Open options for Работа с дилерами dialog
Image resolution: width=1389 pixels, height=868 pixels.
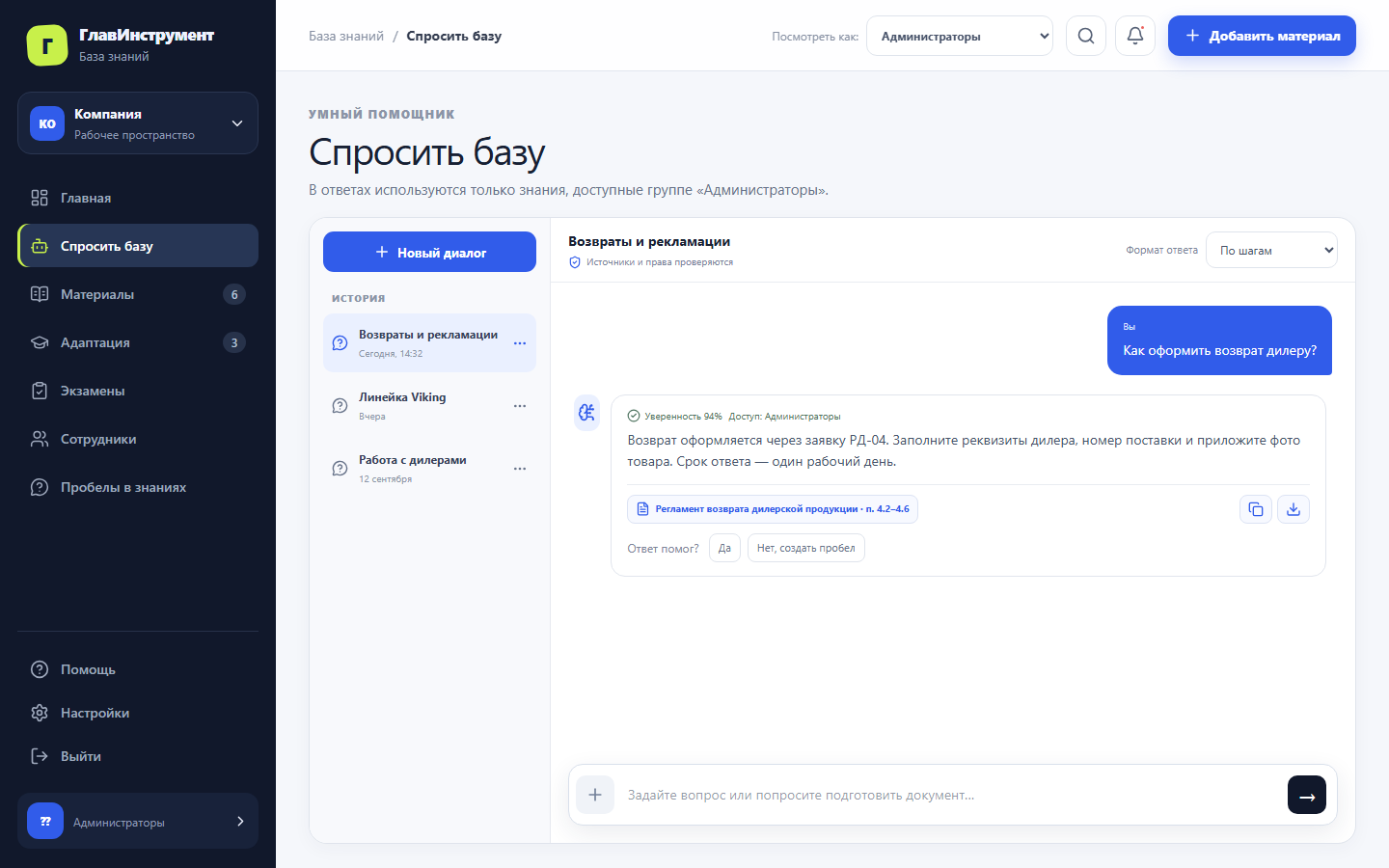point(520,469)
